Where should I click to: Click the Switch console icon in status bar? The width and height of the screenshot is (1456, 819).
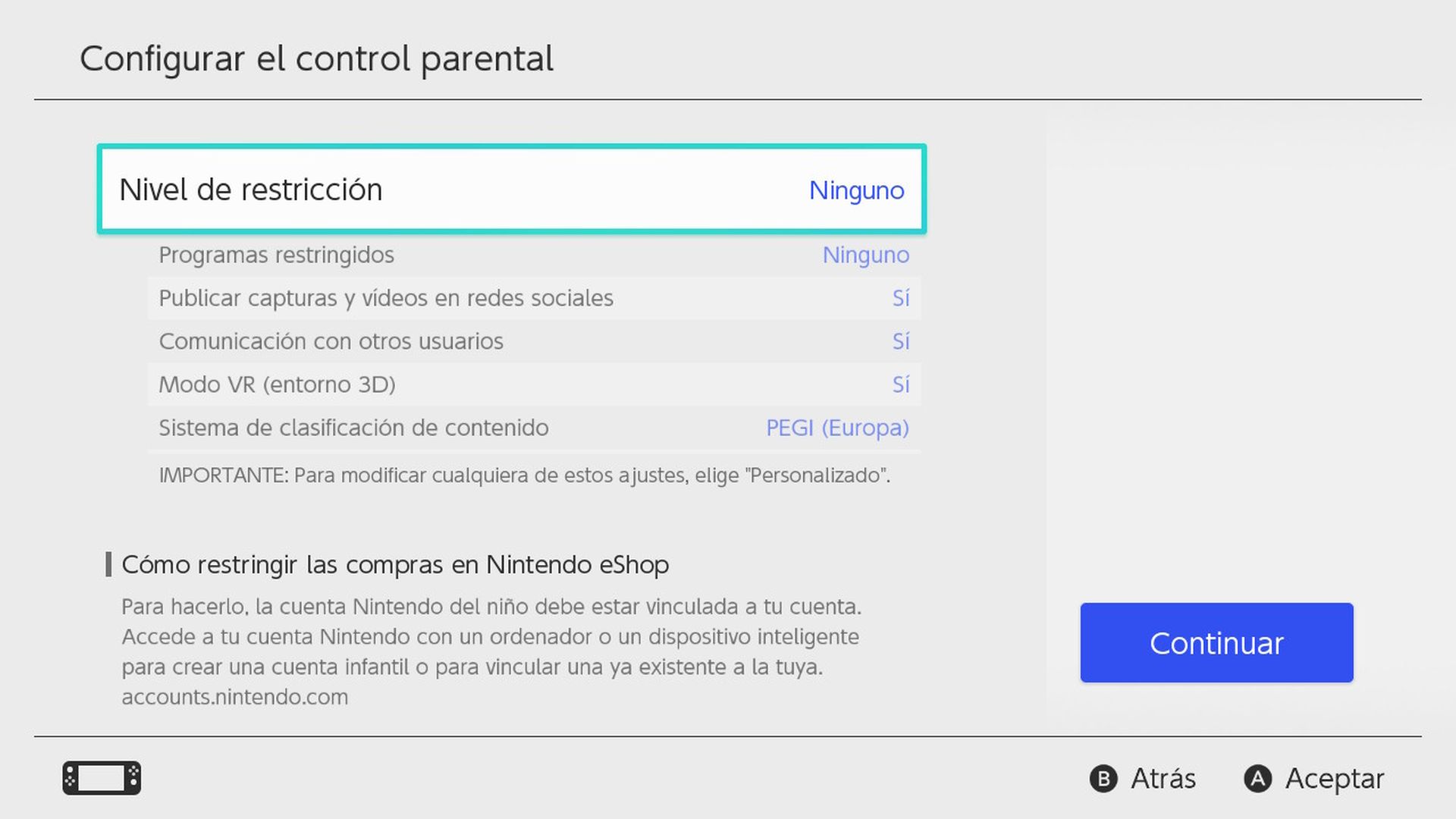102,778
